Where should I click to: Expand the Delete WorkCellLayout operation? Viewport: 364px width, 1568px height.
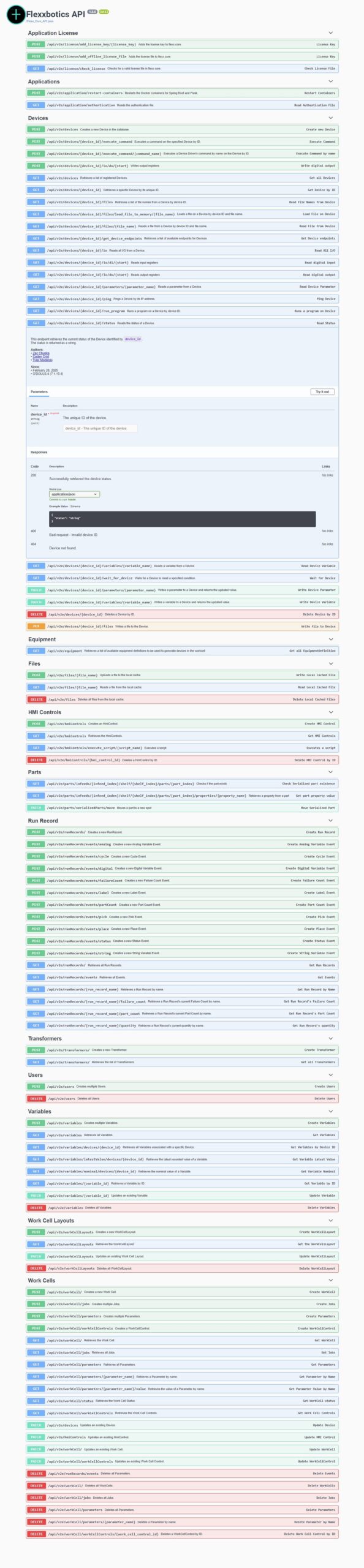click(182, 1268)
